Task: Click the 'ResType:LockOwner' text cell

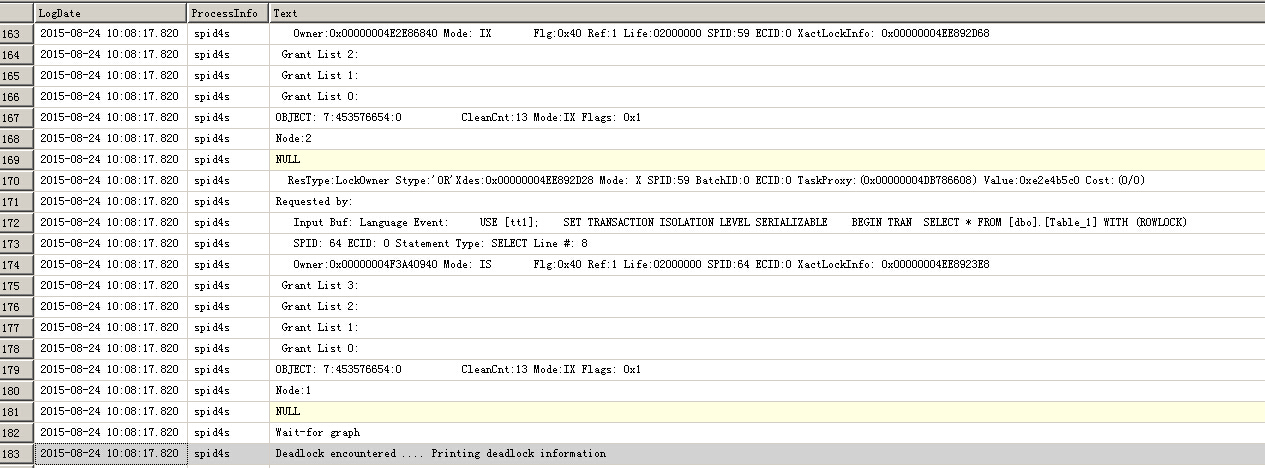Action: pyautogui.click(x=767, y=180)
